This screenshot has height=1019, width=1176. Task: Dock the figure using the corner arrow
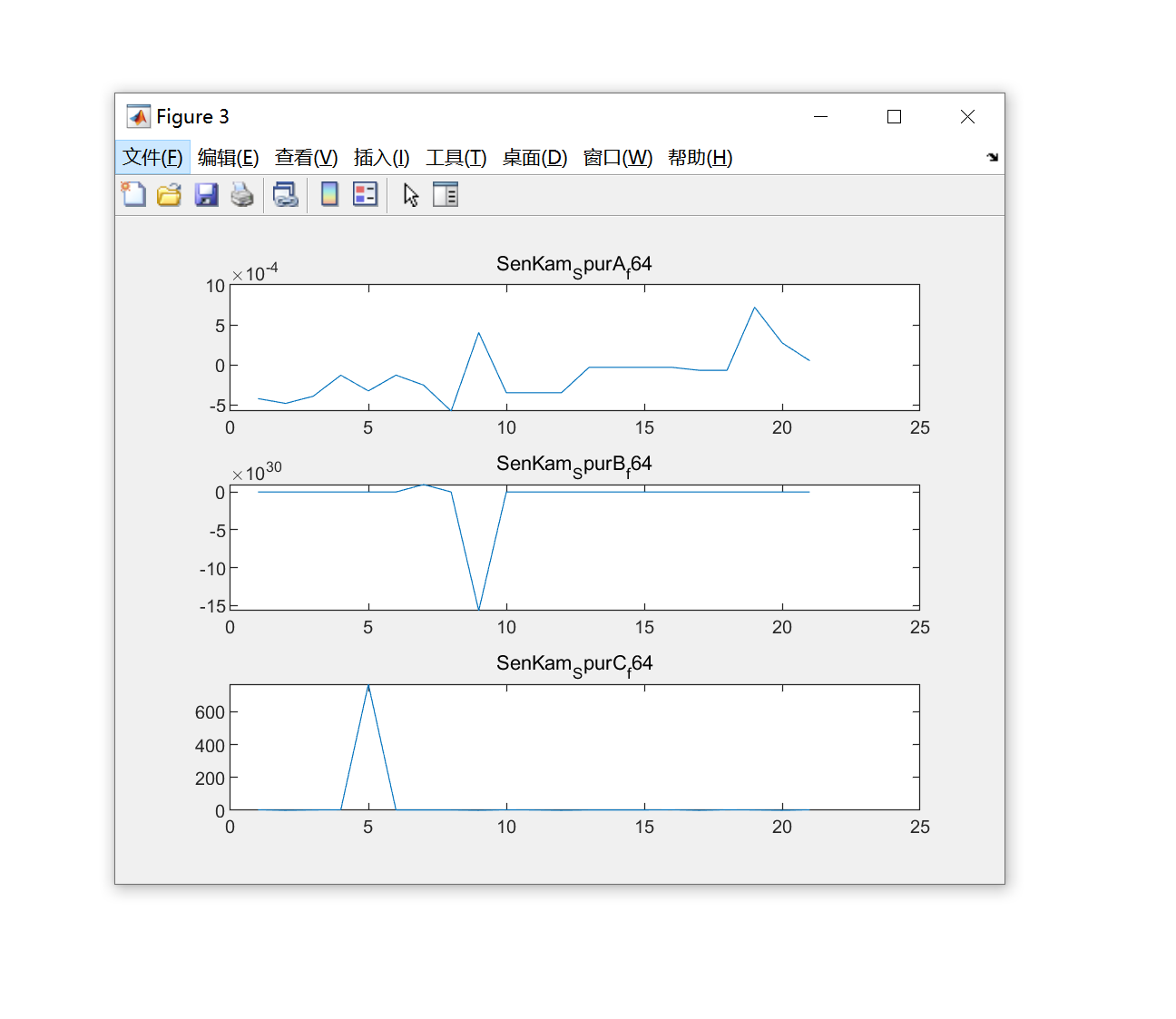[992, 157]
